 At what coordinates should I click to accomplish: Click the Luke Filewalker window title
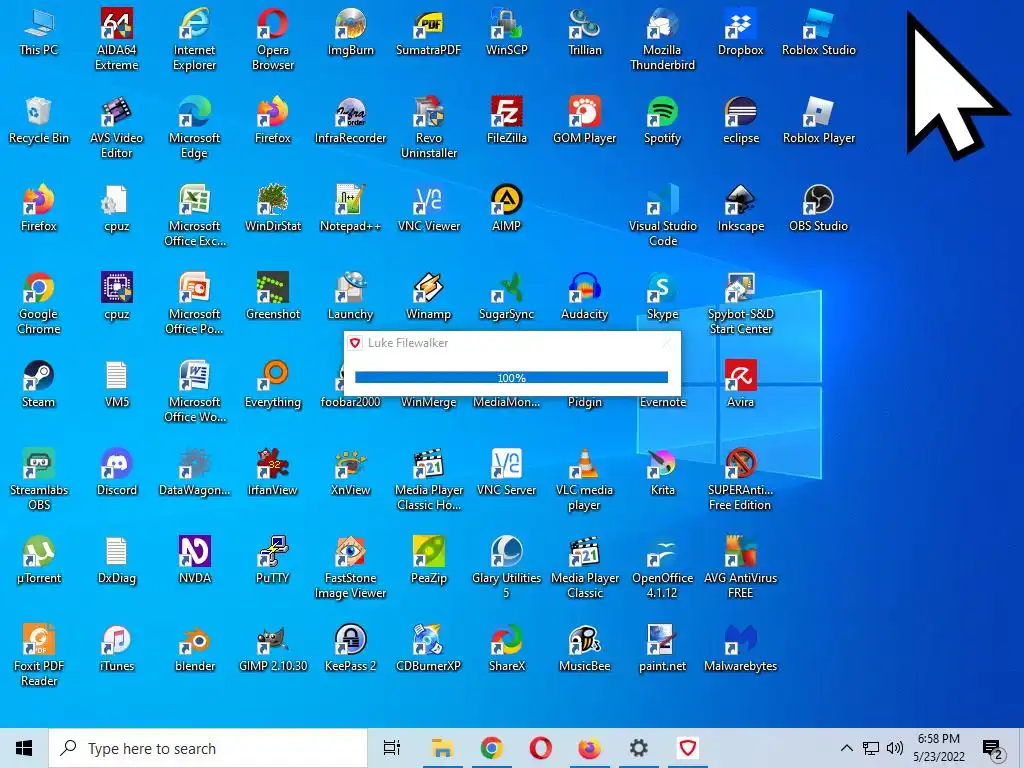point(408,343)
